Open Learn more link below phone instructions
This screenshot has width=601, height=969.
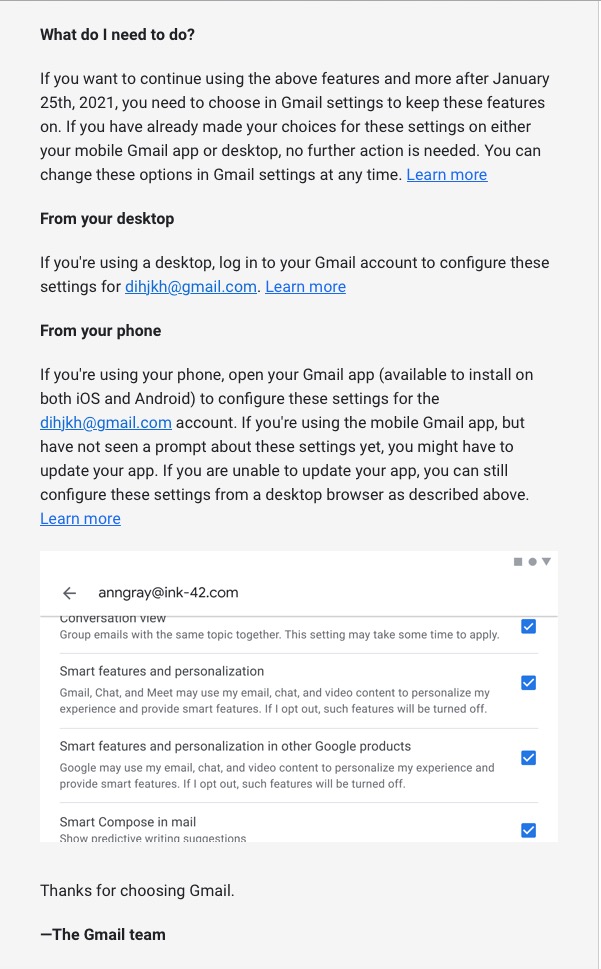[x=80, y=518]
